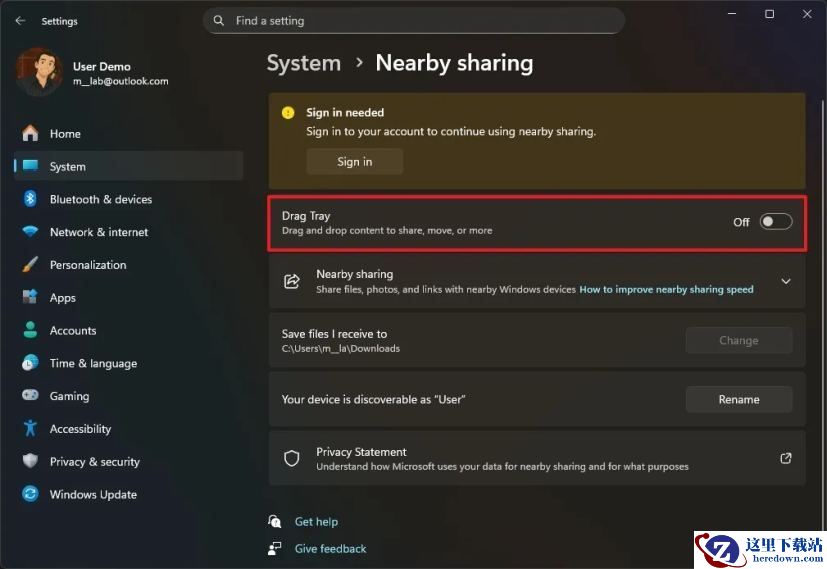Expand the Nearby sharing section chevron

coord(785,282)
